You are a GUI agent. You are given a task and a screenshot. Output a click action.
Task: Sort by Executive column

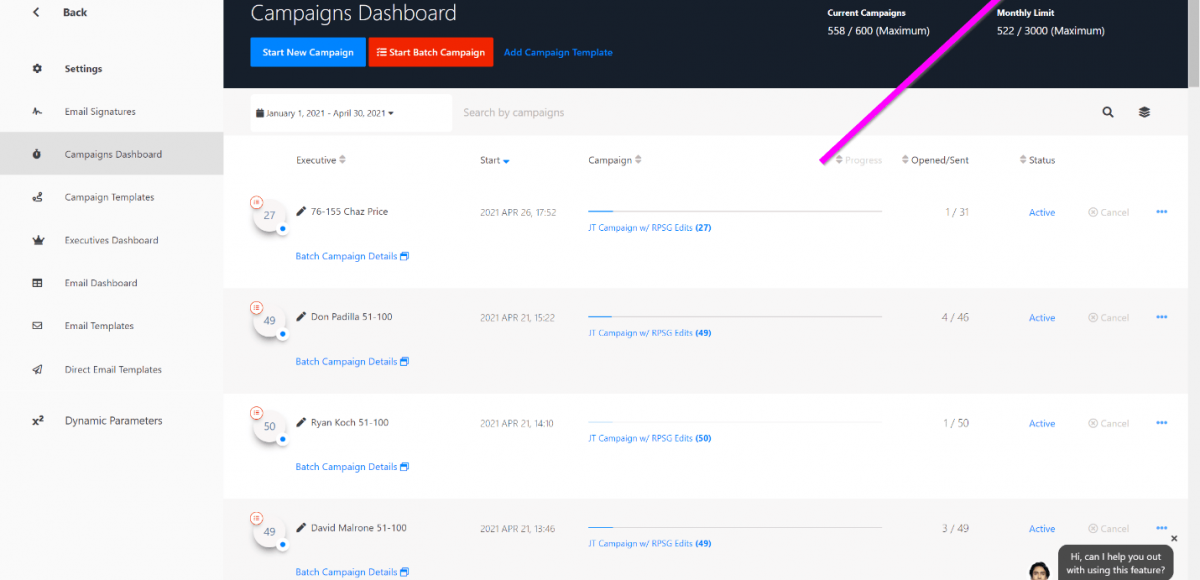click(320, 160)
